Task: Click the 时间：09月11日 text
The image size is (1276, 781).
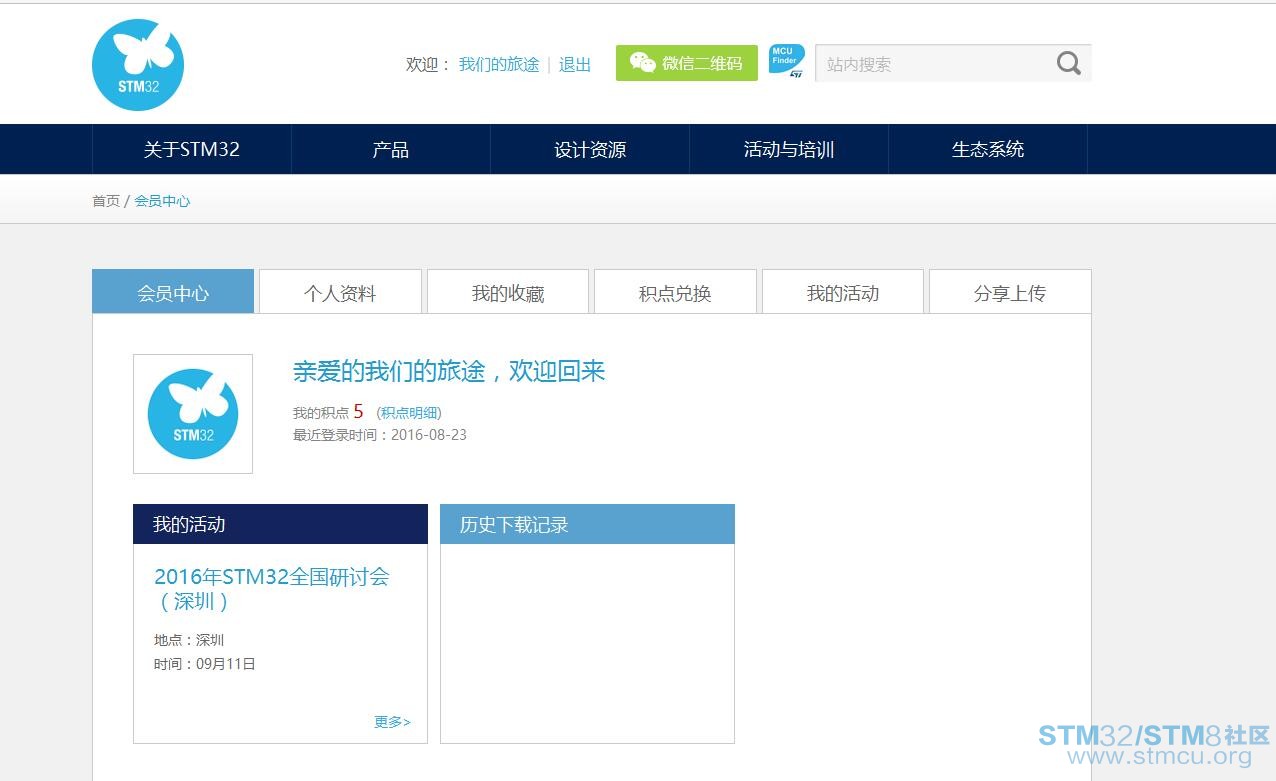Action: (205, 664)
